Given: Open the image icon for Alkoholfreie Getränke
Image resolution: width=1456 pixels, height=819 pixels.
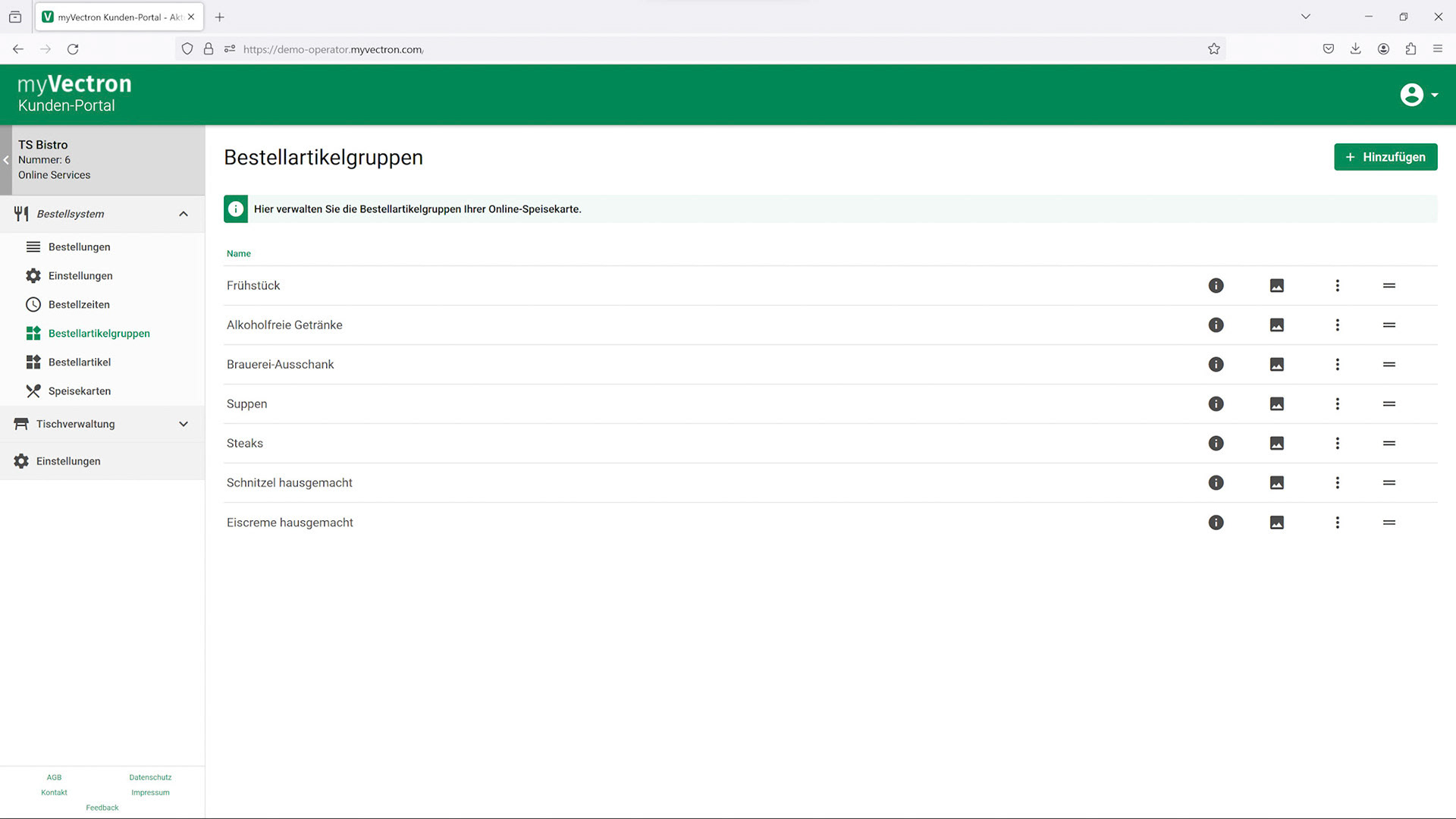Looking at the screenshot, I should [x=1276, y=325].
